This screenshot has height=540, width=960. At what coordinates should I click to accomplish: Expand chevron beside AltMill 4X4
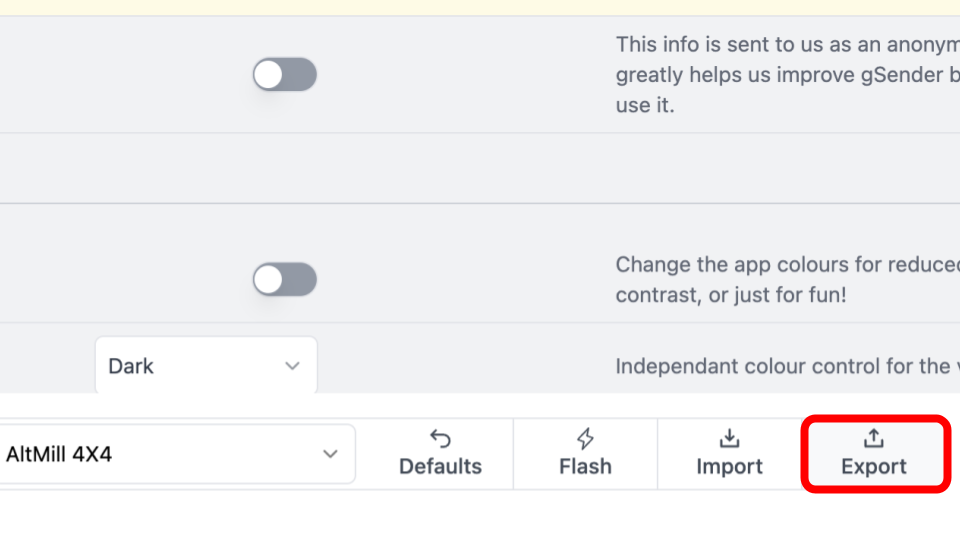(x=330, y=454)
